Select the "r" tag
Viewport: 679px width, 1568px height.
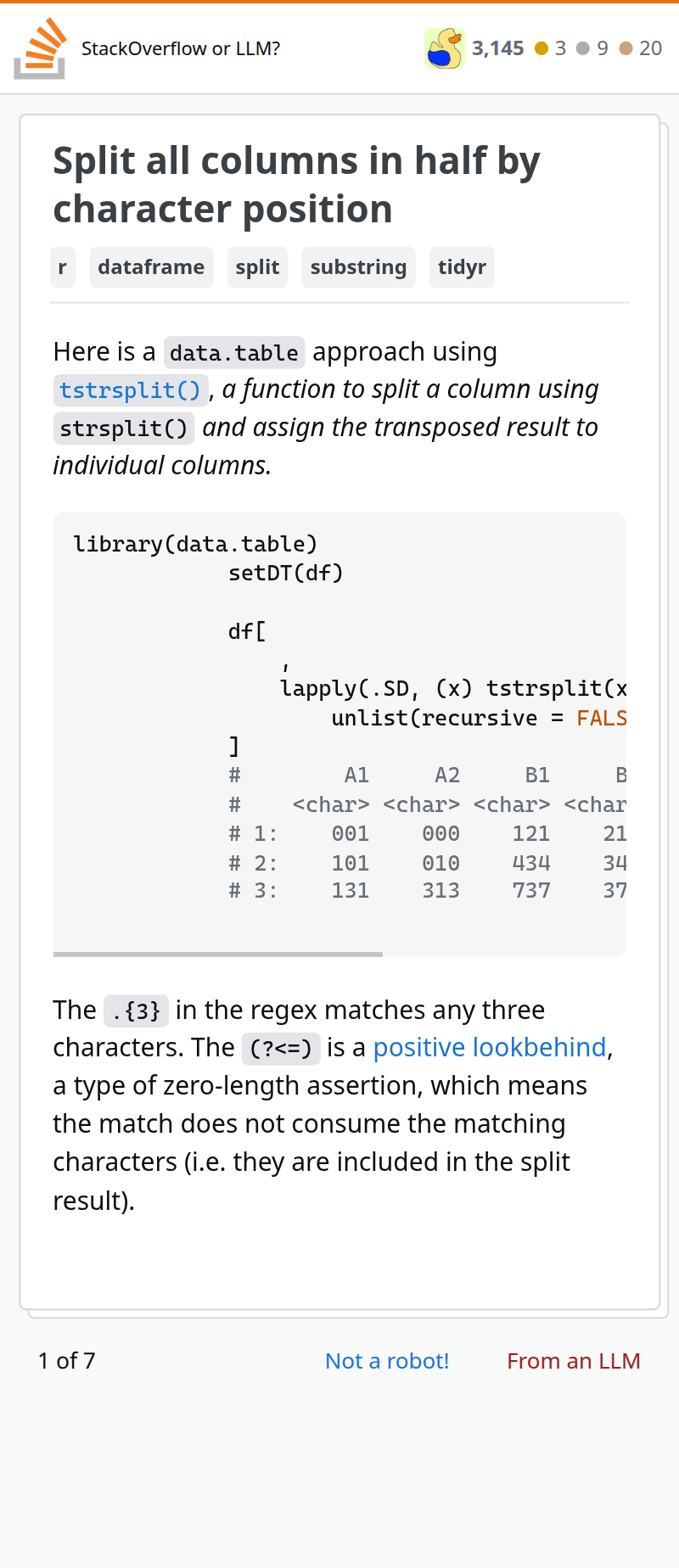point(63,267)
